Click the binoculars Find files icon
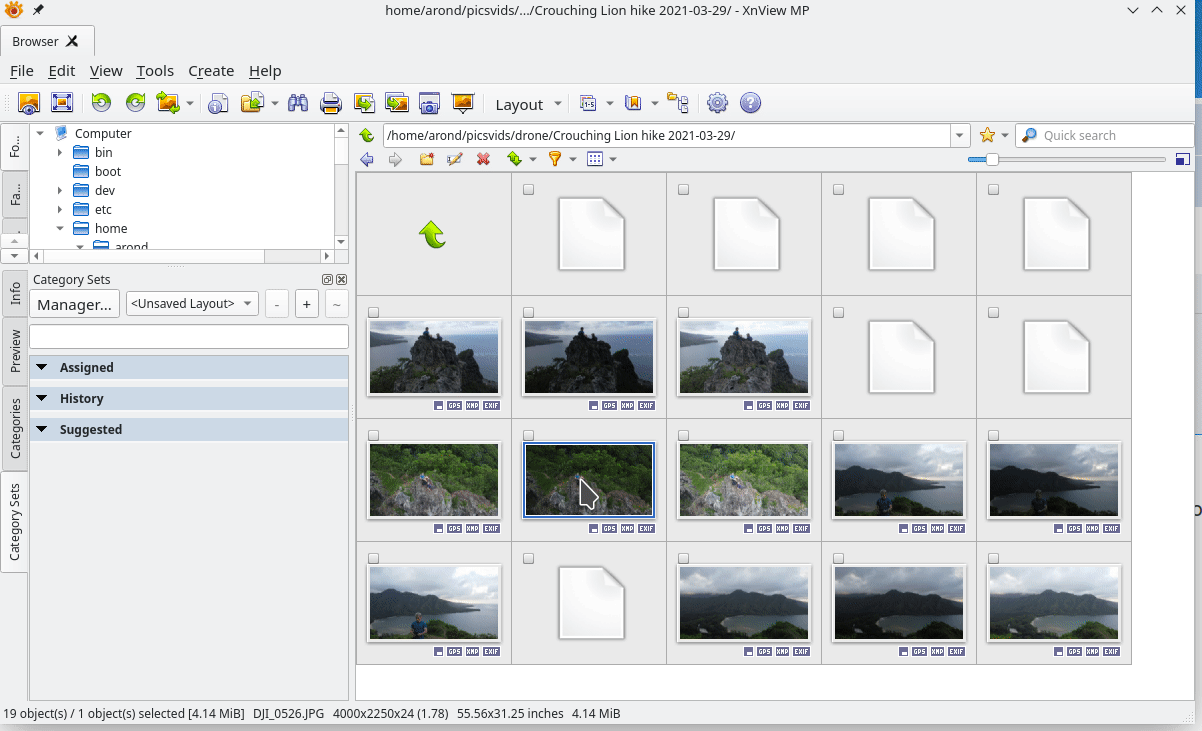Image resolution: width=1202 pixels, height=731 pixels. tap(297, 103)
